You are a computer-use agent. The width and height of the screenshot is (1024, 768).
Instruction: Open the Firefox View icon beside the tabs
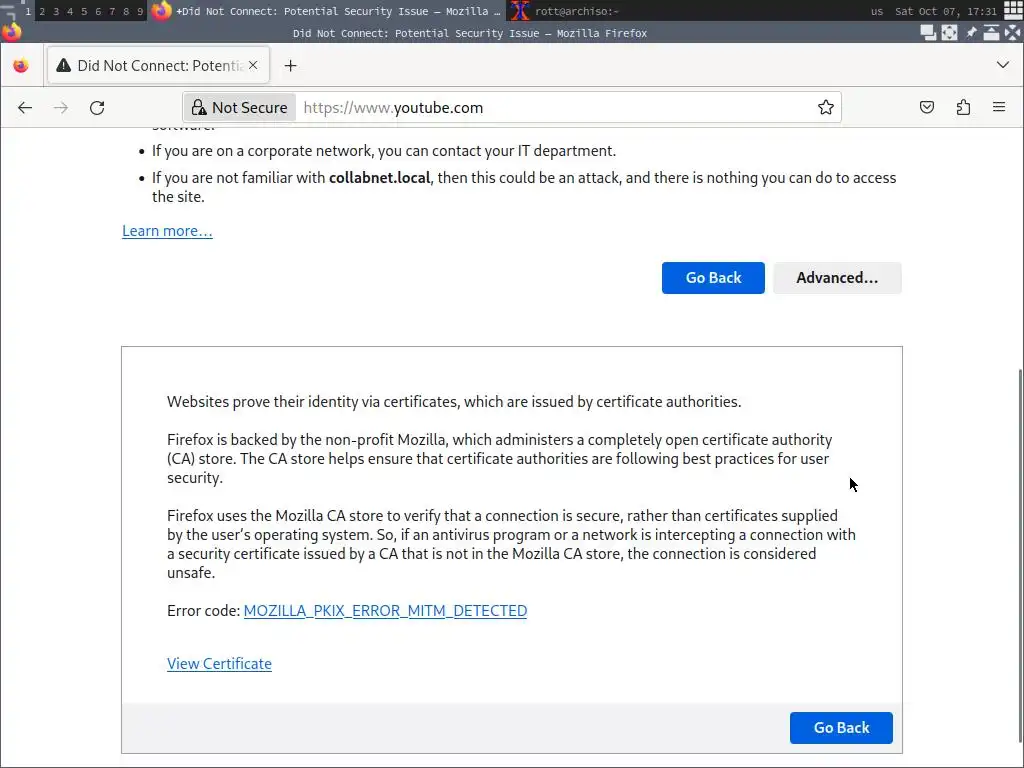click(x=21, y=65)
